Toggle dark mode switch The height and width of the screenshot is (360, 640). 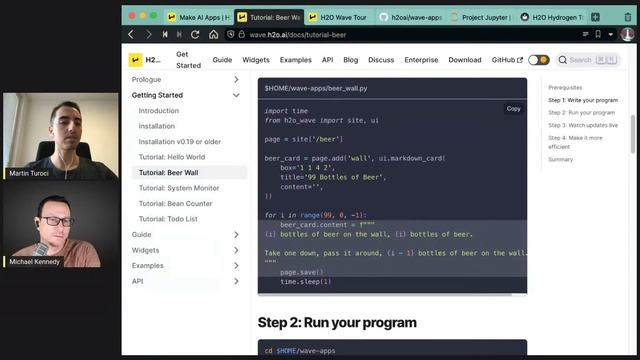pos(538,60)
